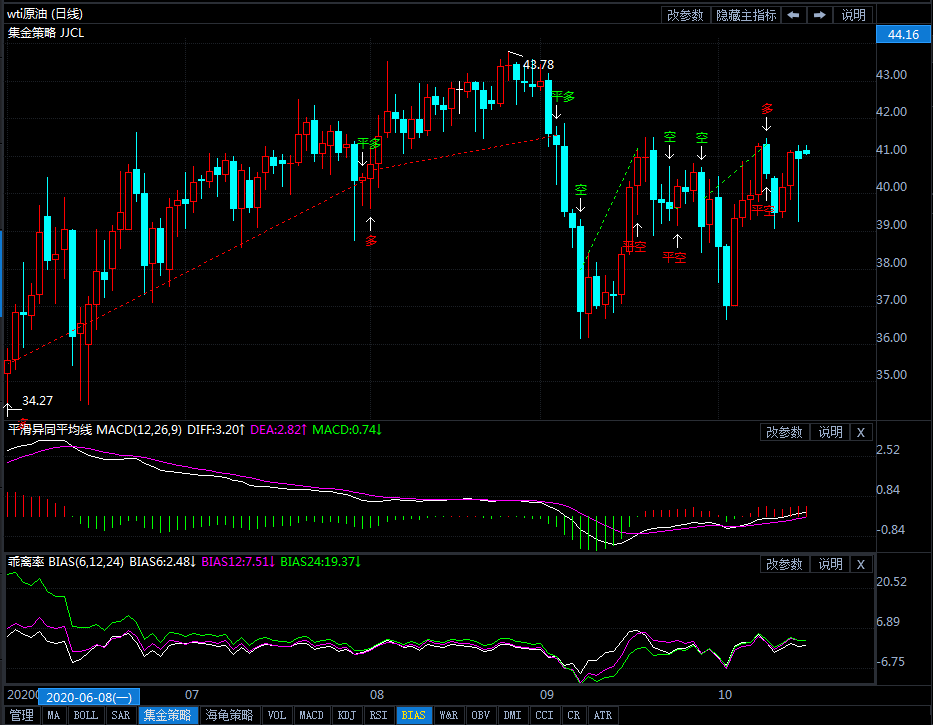Viewport: 933px width, 725px height.
Task: Switch to the ATR indicator tab
Action: (603, 715)
